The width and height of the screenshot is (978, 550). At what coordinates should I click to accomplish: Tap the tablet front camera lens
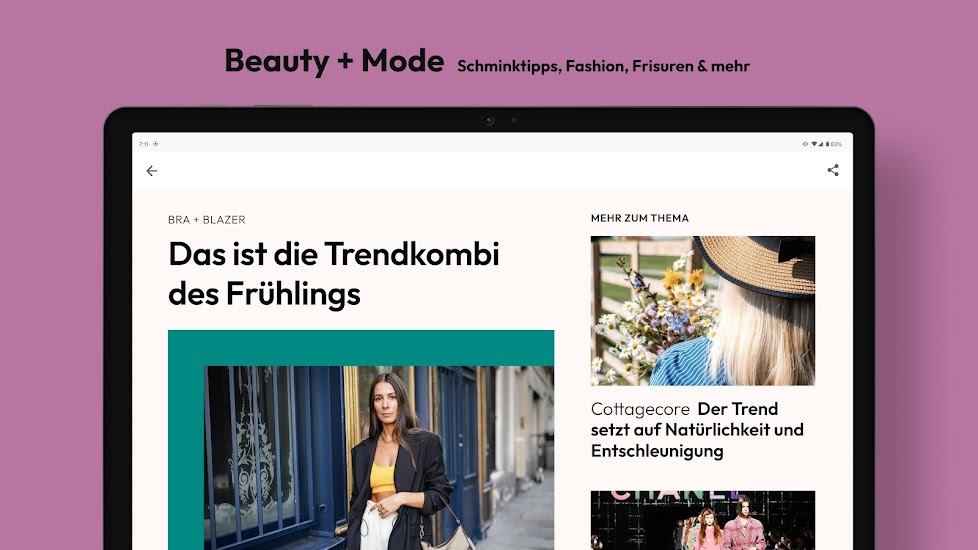489,120
